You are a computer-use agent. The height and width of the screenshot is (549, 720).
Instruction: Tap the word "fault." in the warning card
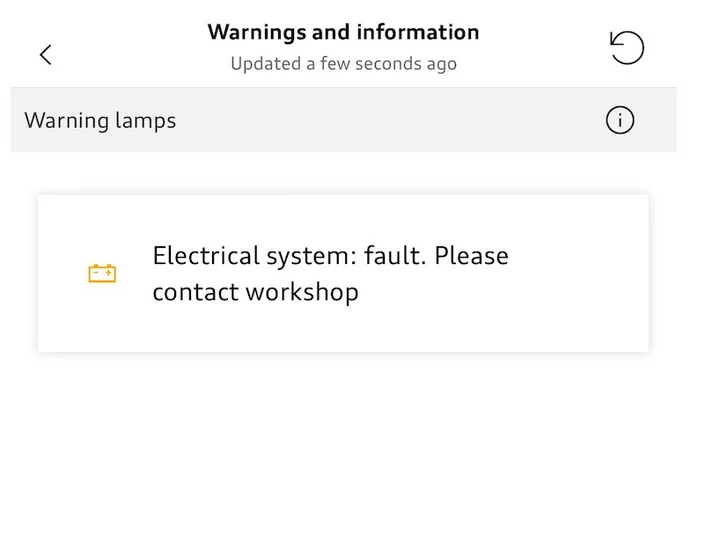[395, 256]
